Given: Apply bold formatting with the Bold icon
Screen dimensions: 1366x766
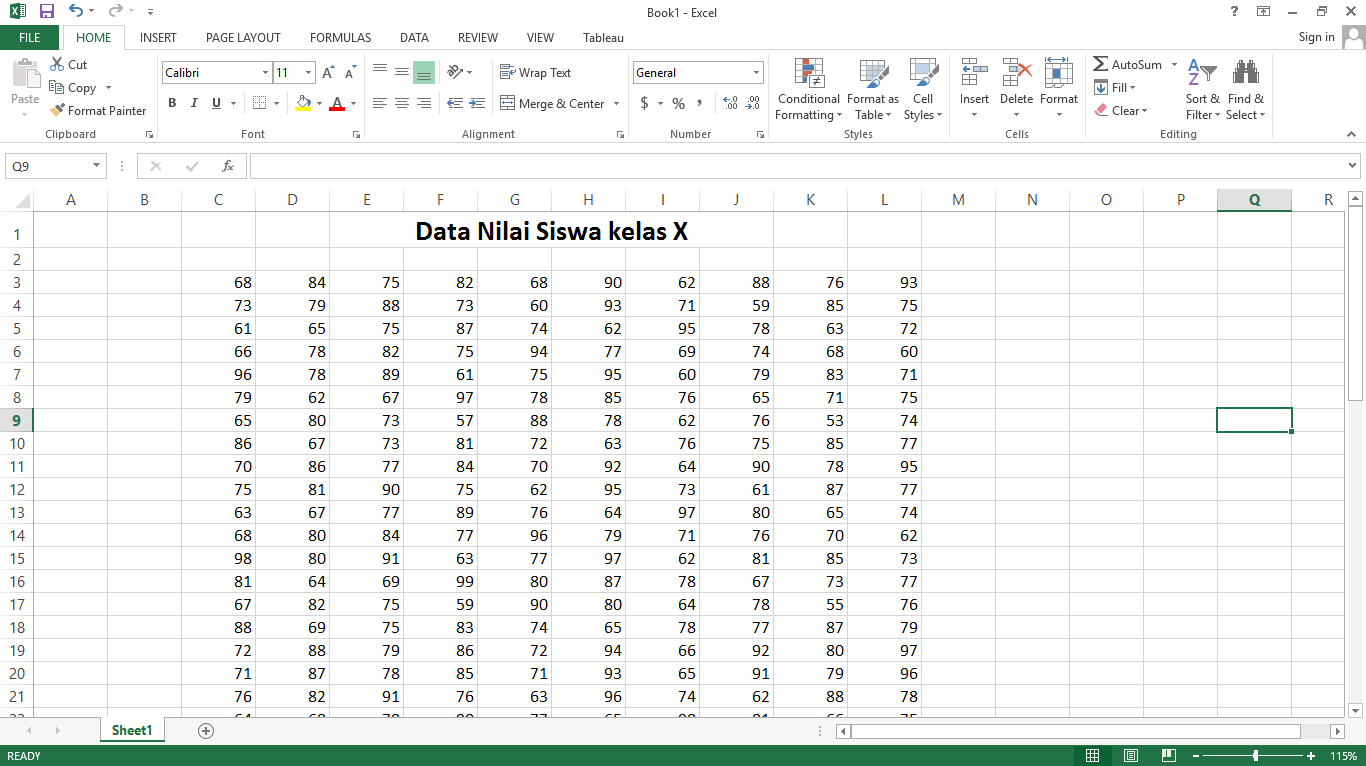Looking at the screenshot, I should click(171, 103).
